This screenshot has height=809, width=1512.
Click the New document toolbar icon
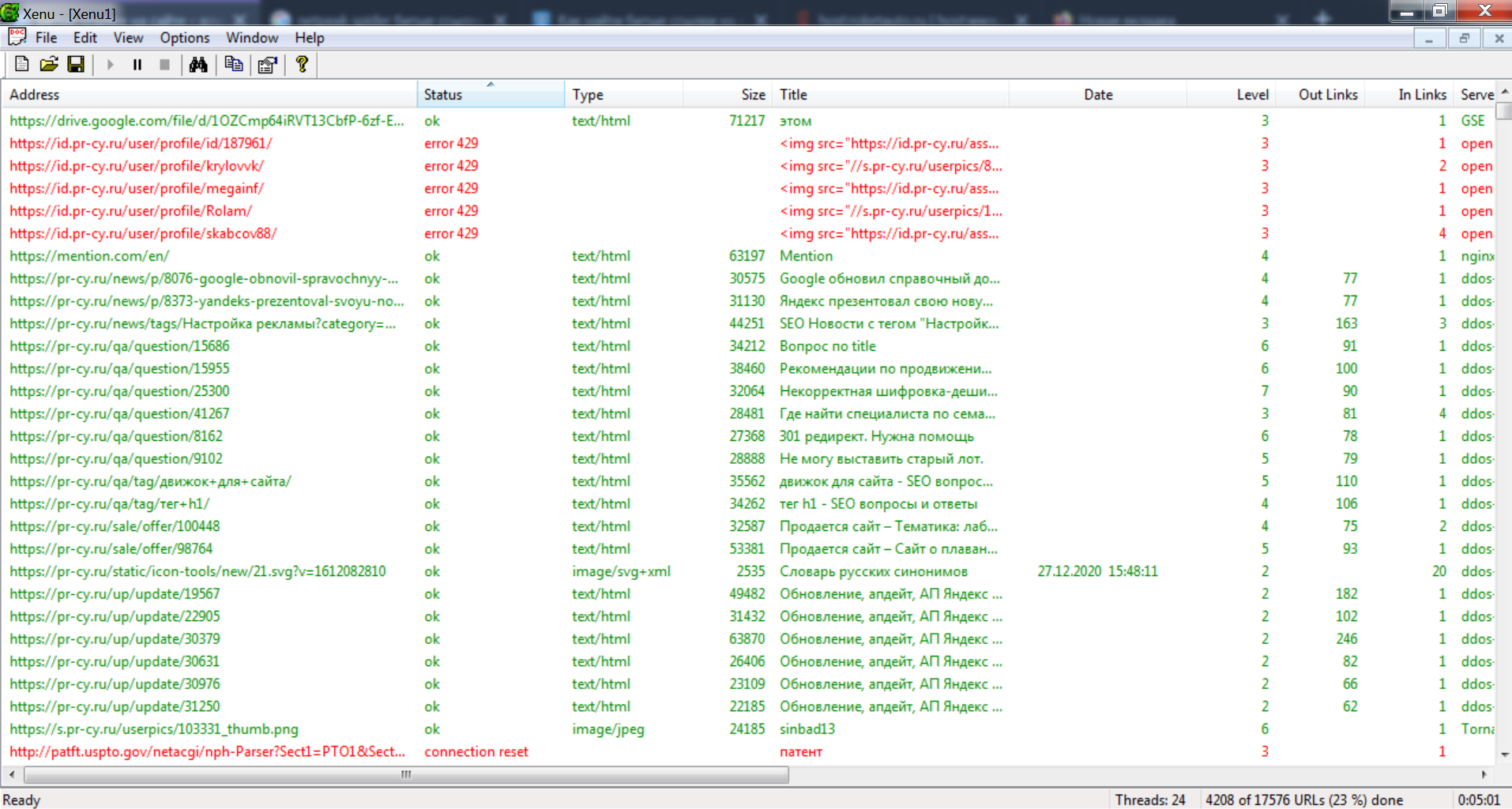tap(22, 65)
